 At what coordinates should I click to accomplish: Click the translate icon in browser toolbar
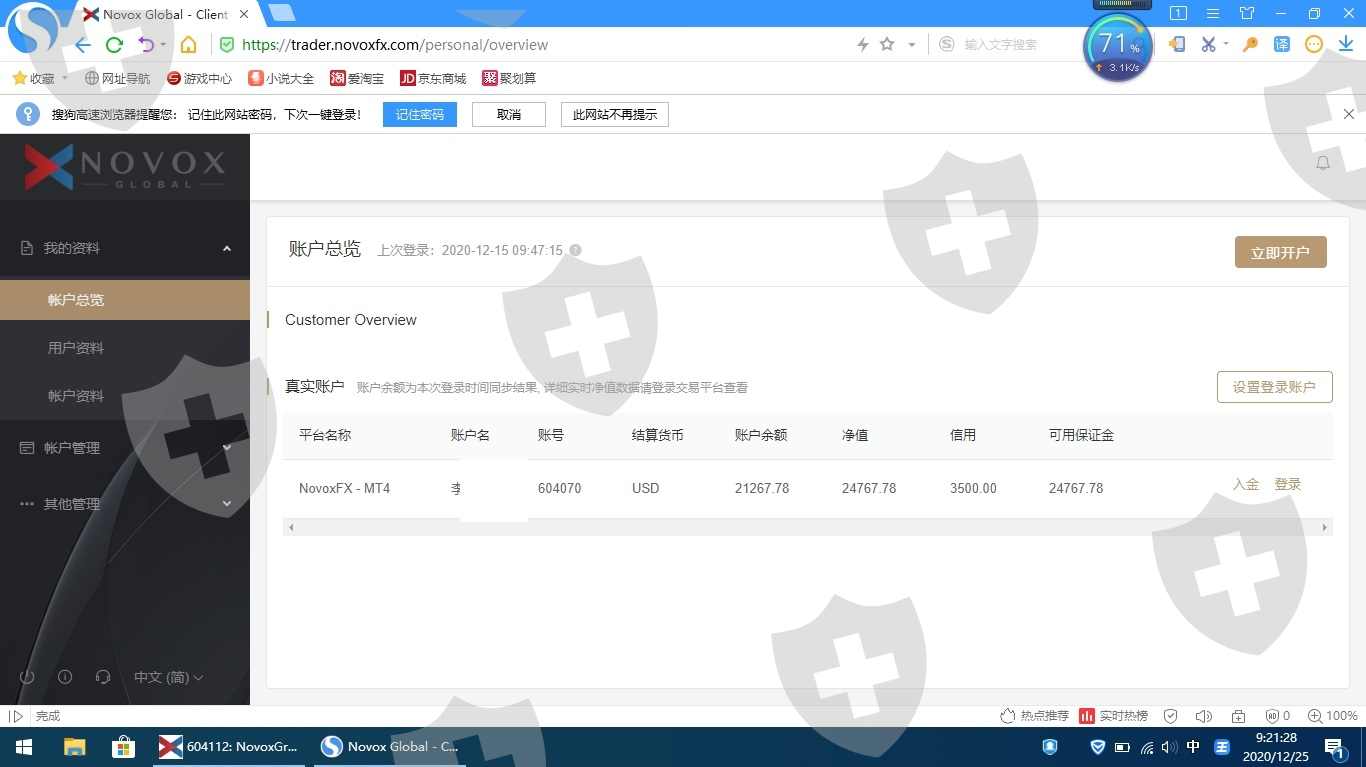(x=1281, y=44)
